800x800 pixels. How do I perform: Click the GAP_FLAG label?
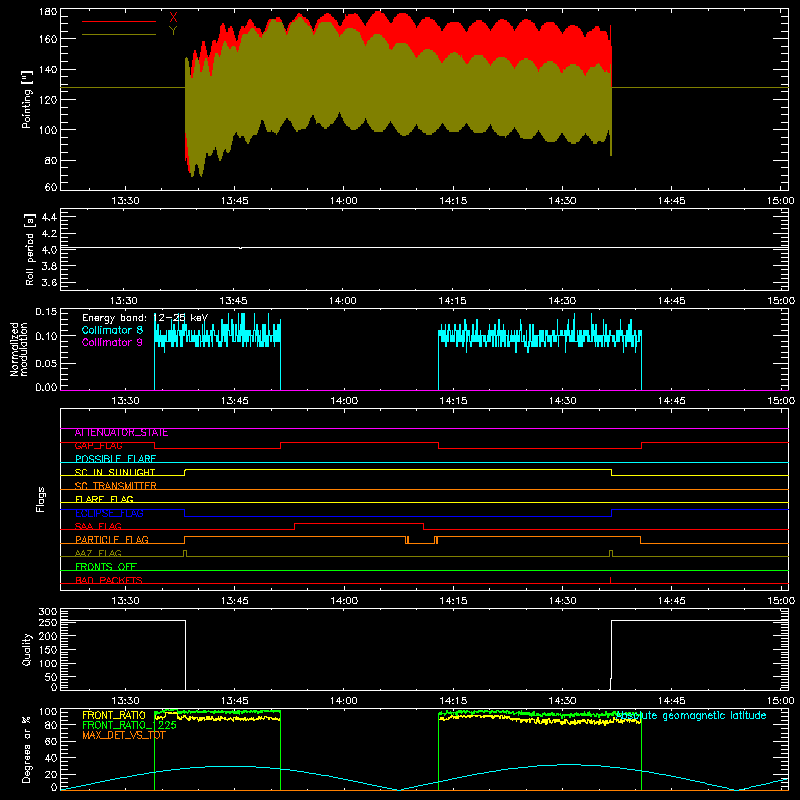(x=99, y=446)
